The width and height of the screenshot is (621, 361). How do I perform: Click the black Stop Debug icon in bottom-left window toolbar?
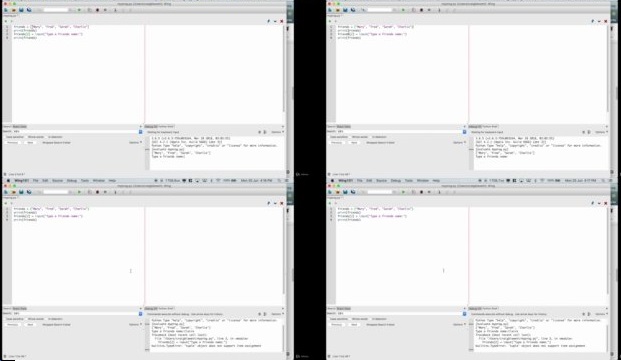pos(97,192)
